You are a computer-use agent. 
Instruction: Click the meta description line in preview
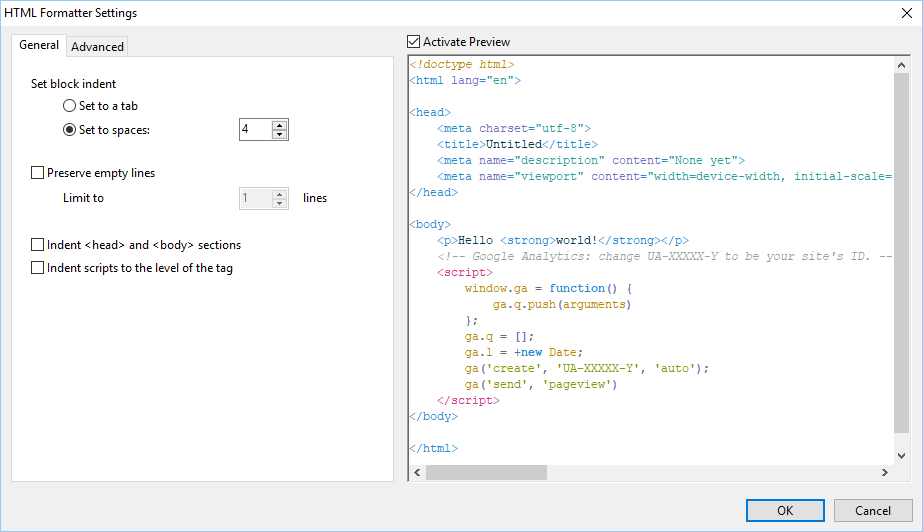tap(591, 160)
